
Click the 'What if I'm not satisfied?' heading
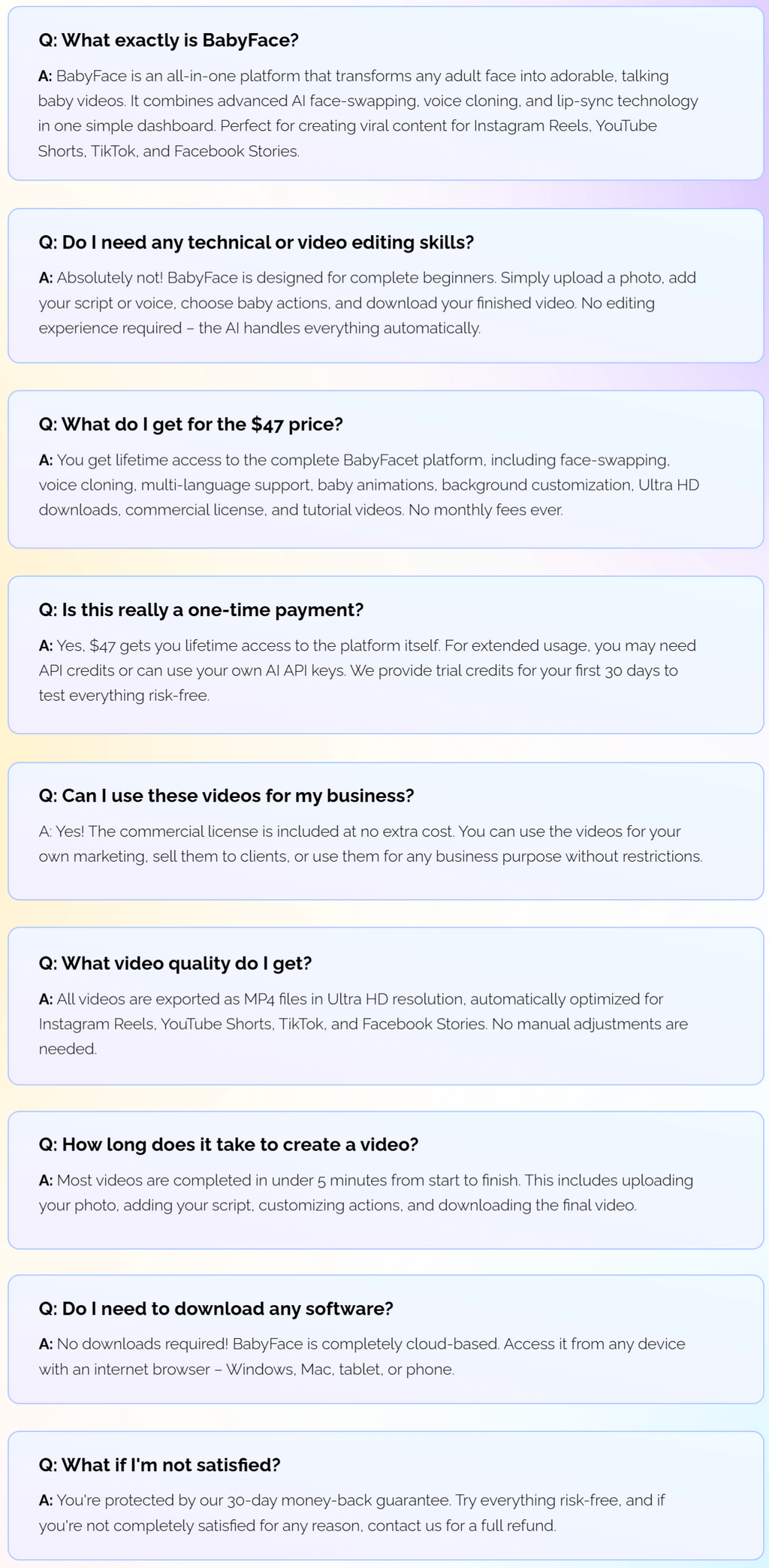tap(159, 1465)
